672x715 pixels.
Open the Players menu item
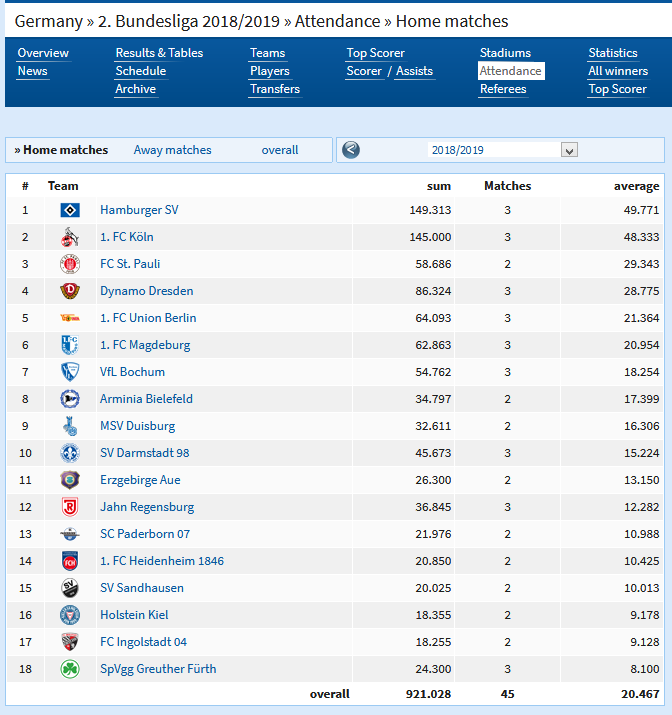[269, 71]
